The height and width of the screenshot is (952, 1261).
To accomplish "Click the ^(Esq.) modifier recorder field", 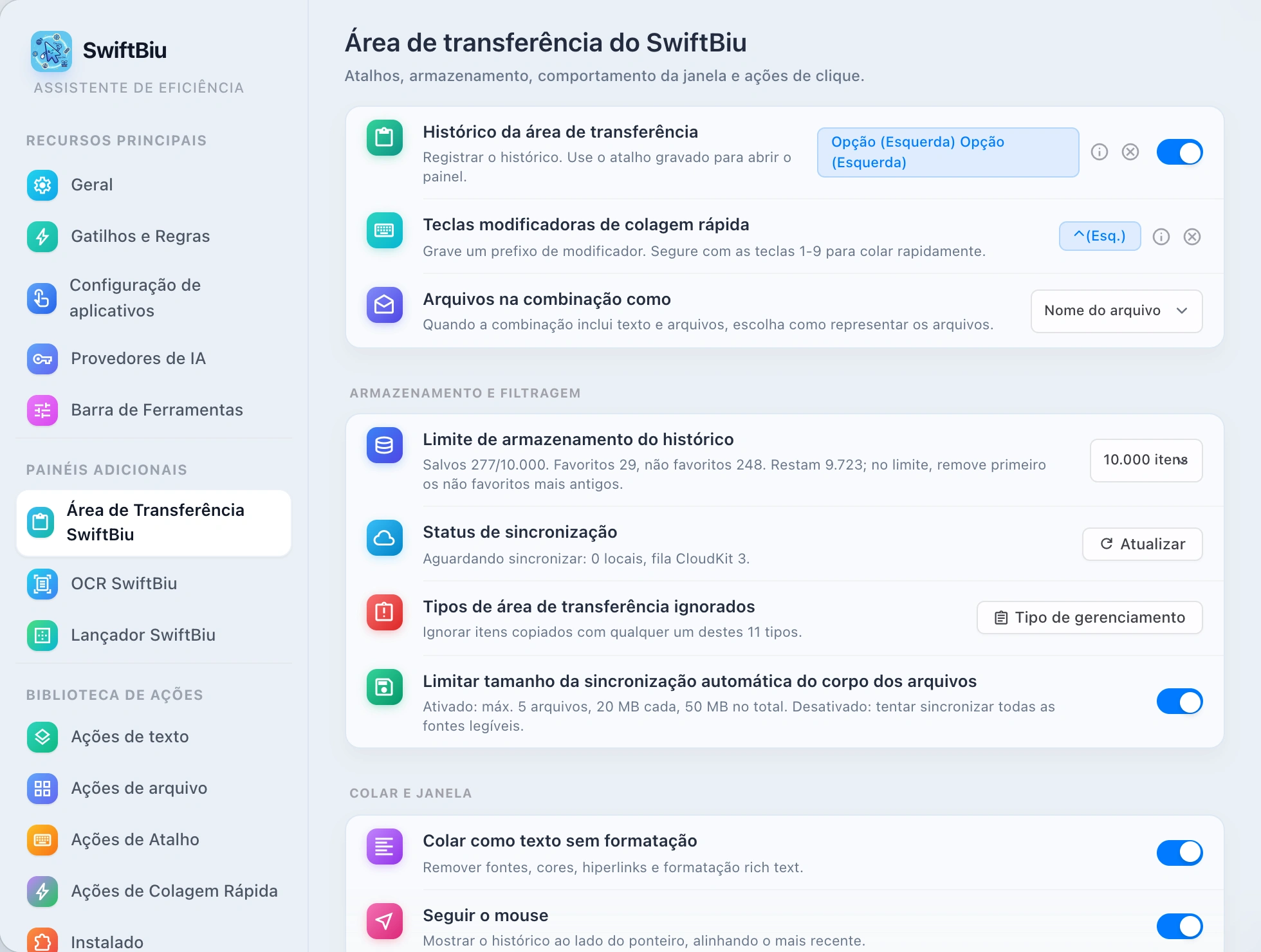I will (1100, 237).
